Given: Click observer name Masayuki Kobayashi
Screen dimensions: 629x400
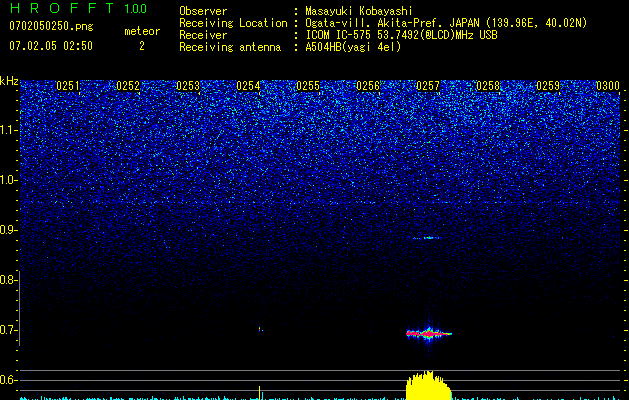Looking at the screenshot, I should [359, 11].
